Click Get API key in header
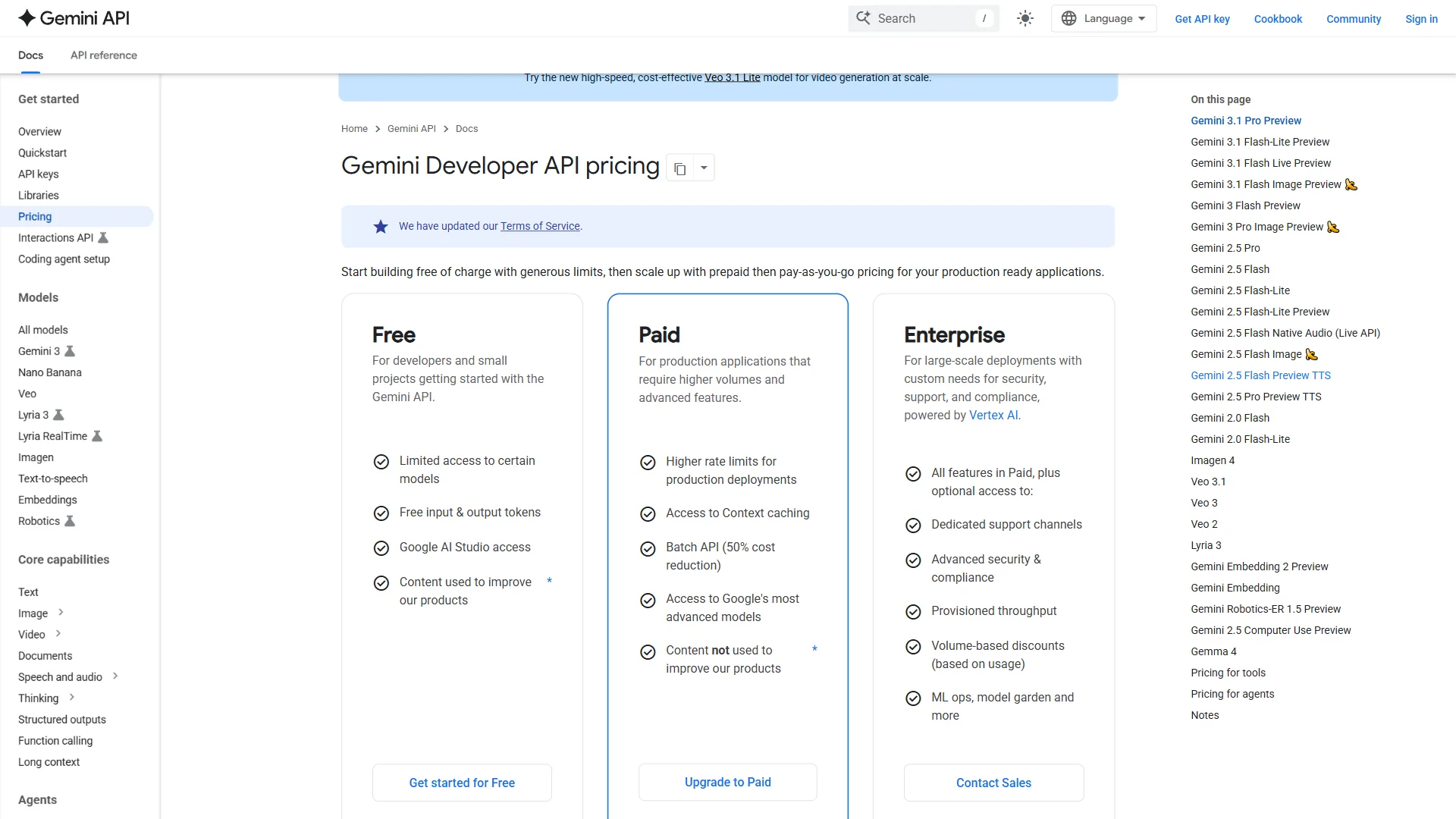The width and height of the screenshot is (1456, 819). [x=1202, y=19]
